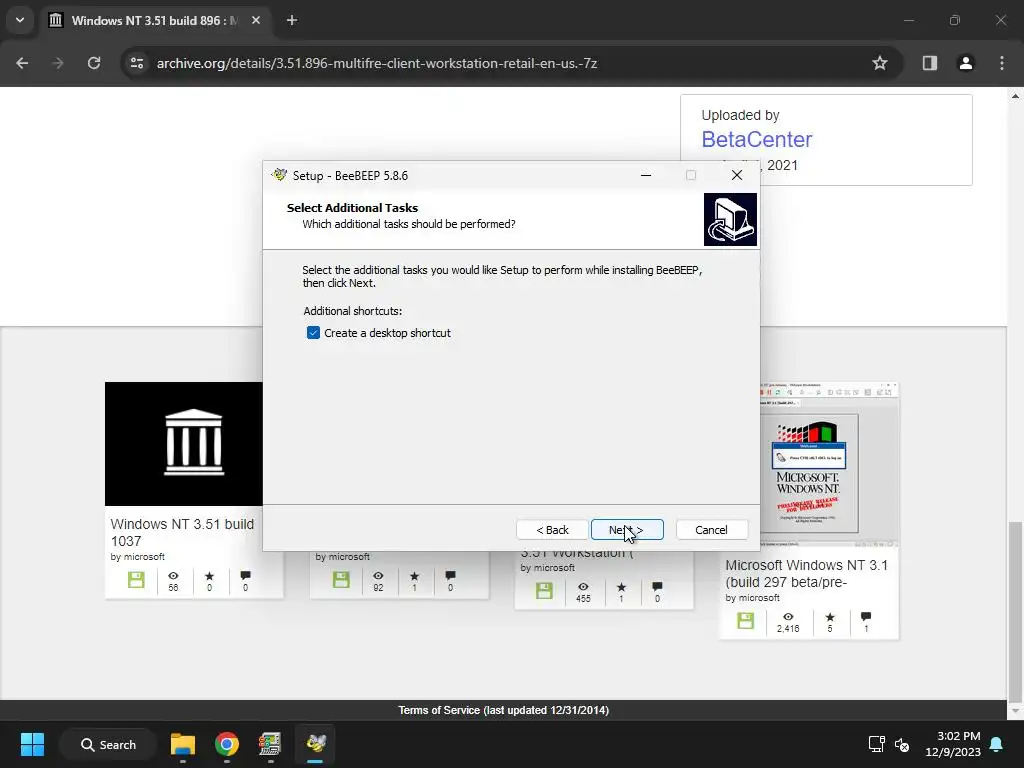
Task: Open the Chrome profile icon
Action: (x=966, y=63)
